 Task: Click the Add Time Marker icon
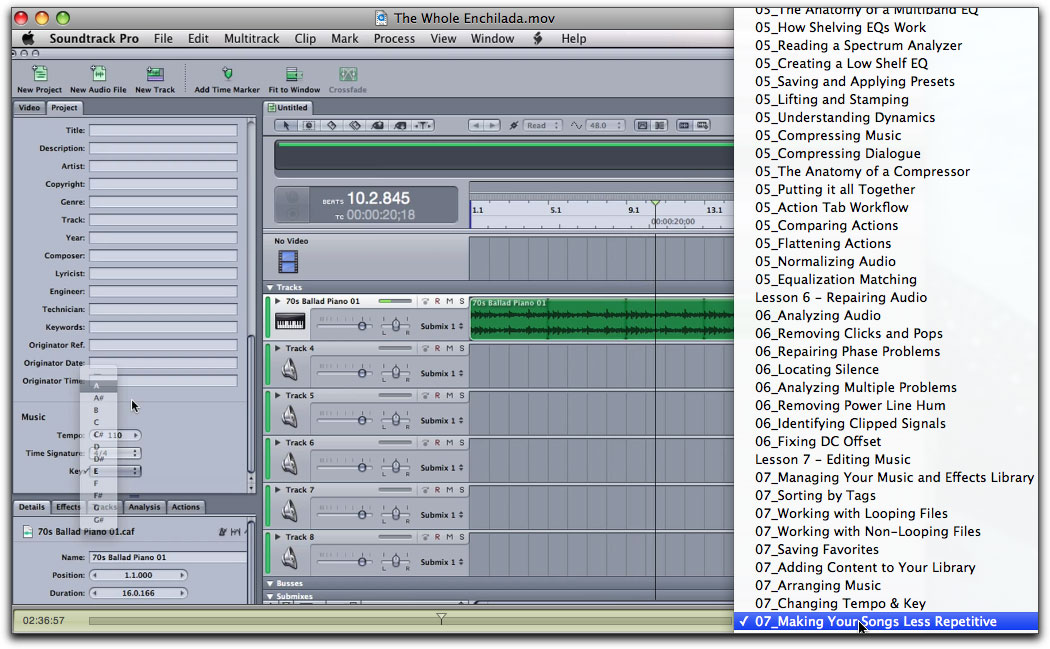click(x=227, y=75)
